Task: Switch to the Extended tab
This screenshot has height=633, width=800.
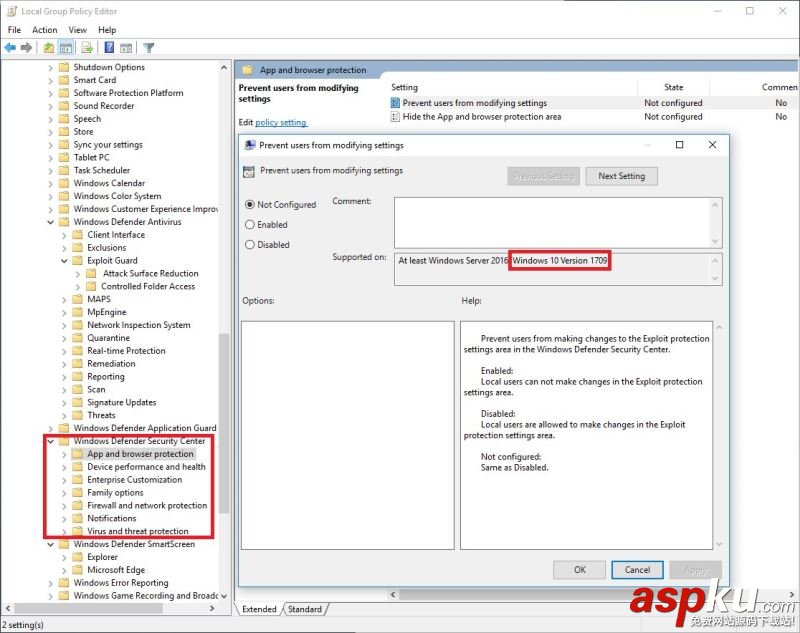Action: click(x=259, y=610)
